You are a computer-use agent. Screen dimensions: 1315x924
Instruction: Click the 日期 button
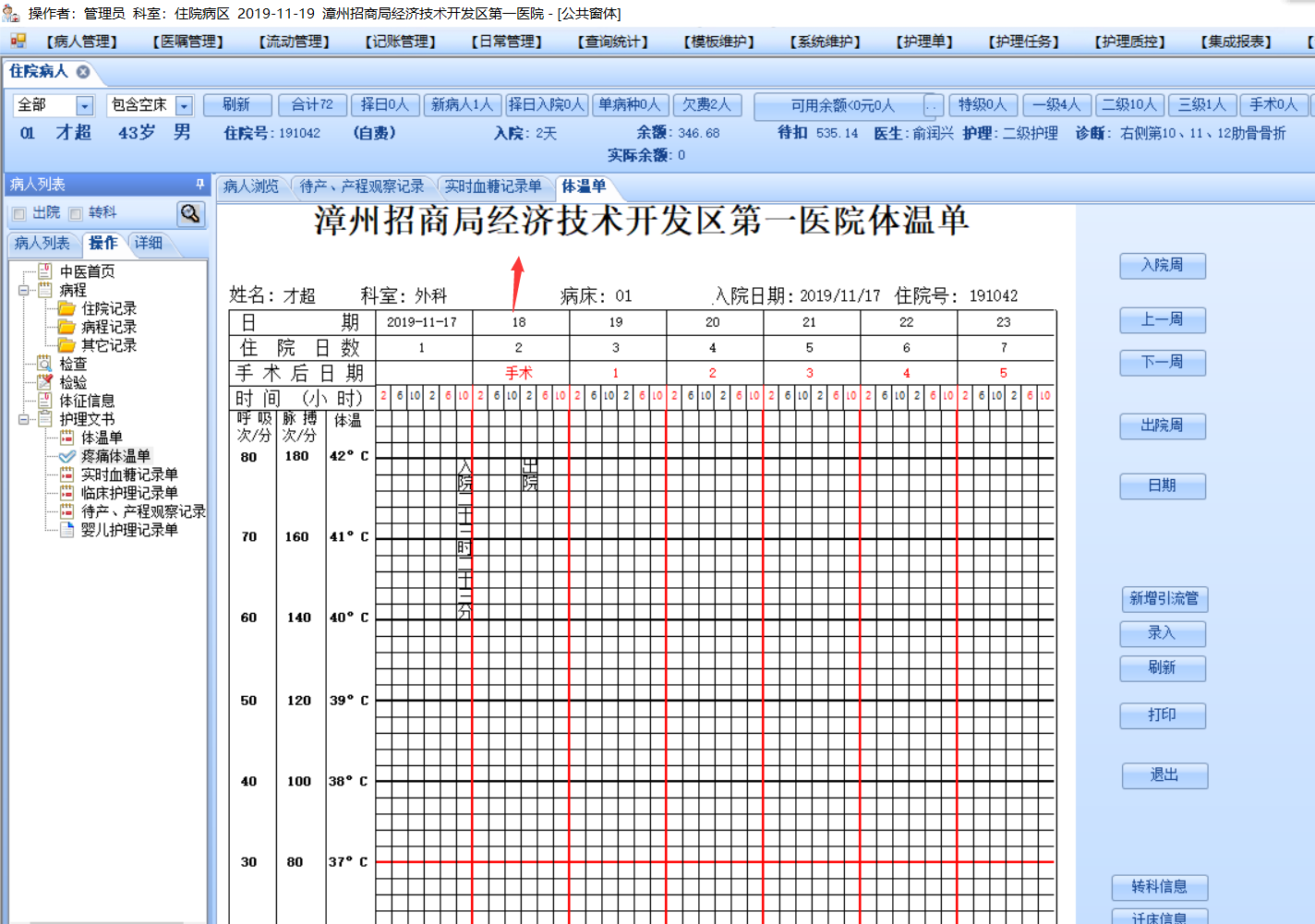1163,486
